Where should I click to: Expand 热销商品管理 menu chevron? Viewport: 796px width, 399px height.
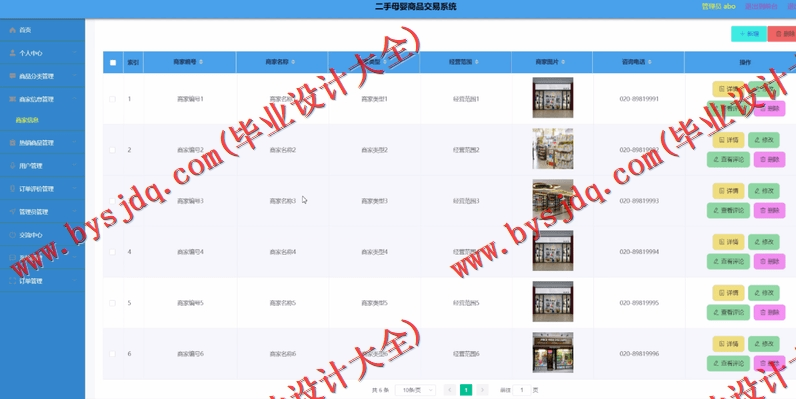click(75, 143)
